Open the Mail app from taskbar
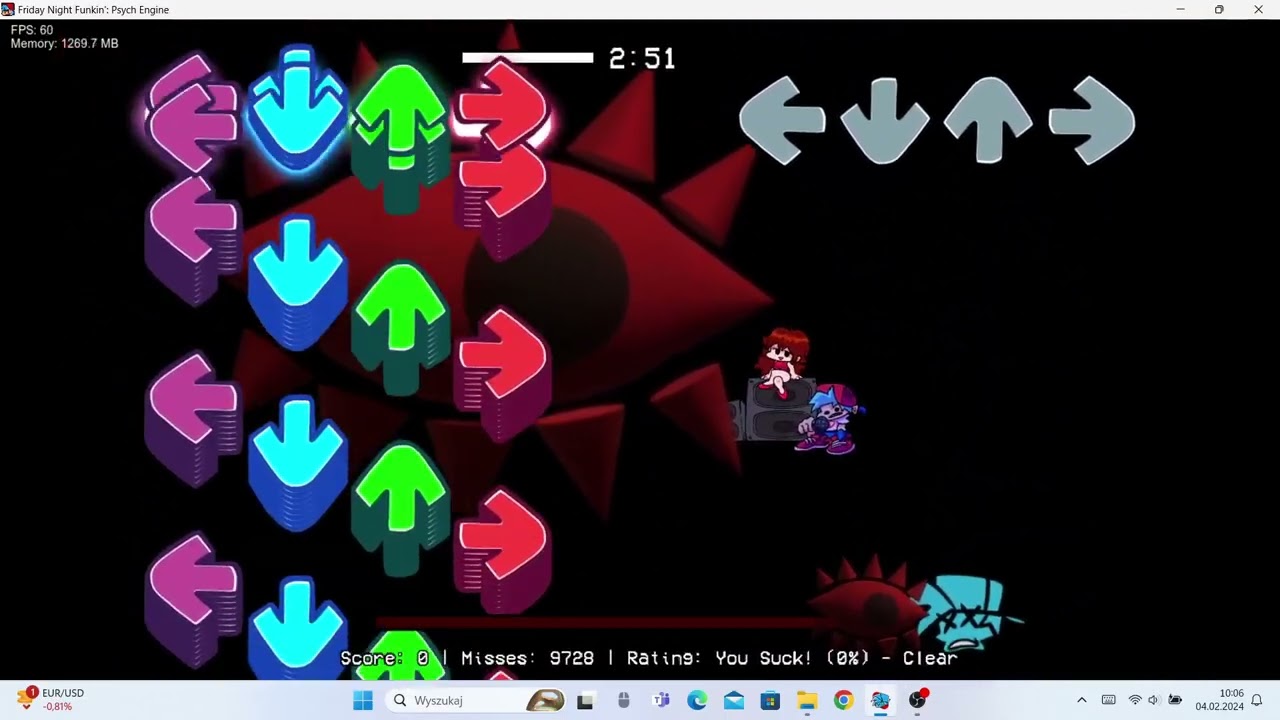 (x=734, y=700)
